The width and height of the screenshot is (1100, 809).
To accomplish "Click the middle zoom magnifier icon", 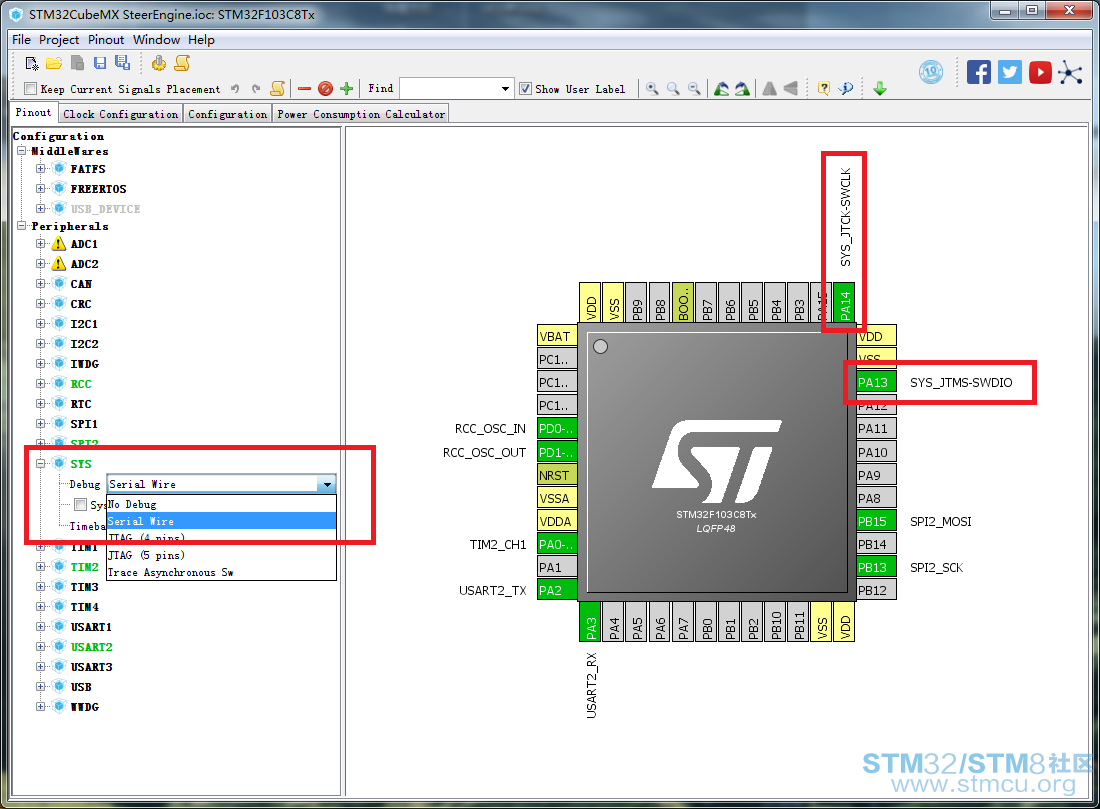I will point(673,88).
